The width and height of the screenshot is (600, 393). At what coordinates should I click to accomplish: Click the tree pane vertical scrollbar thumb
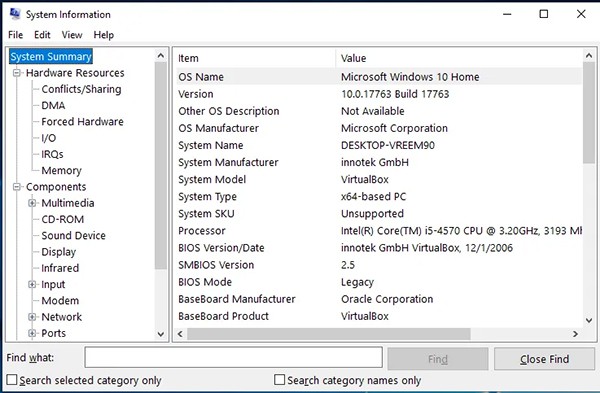tap(161, 166)
